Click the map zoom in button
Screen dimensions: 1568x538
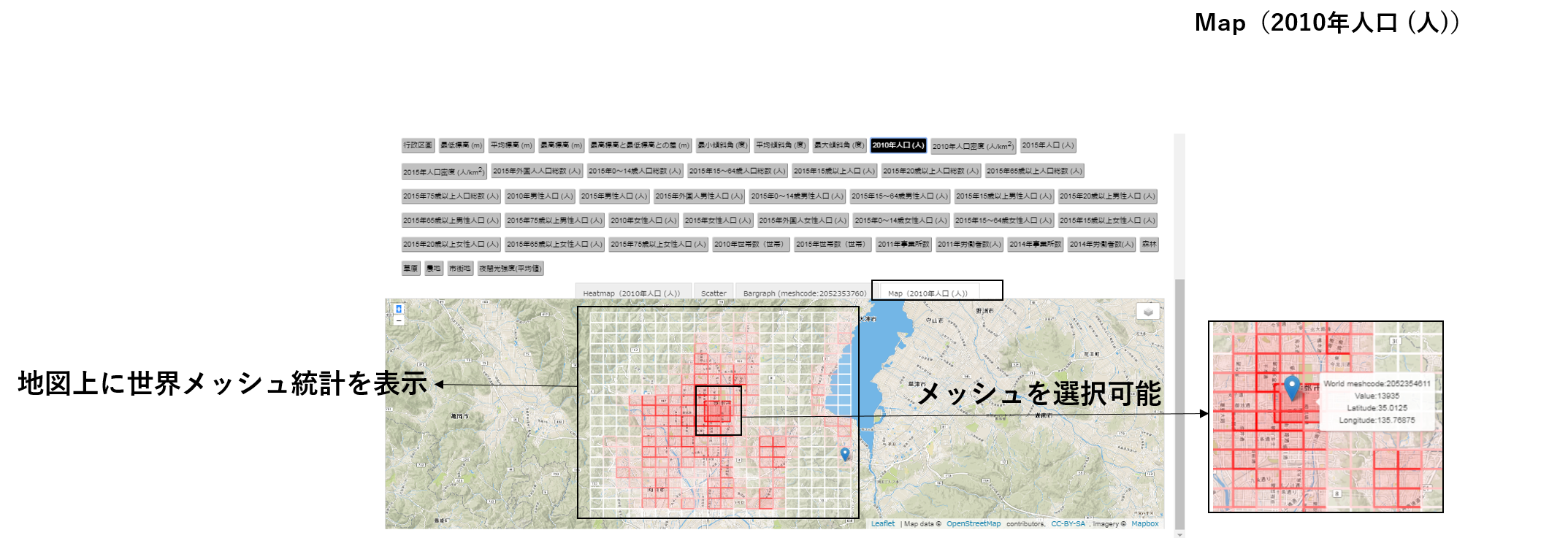tap(399, 310)
